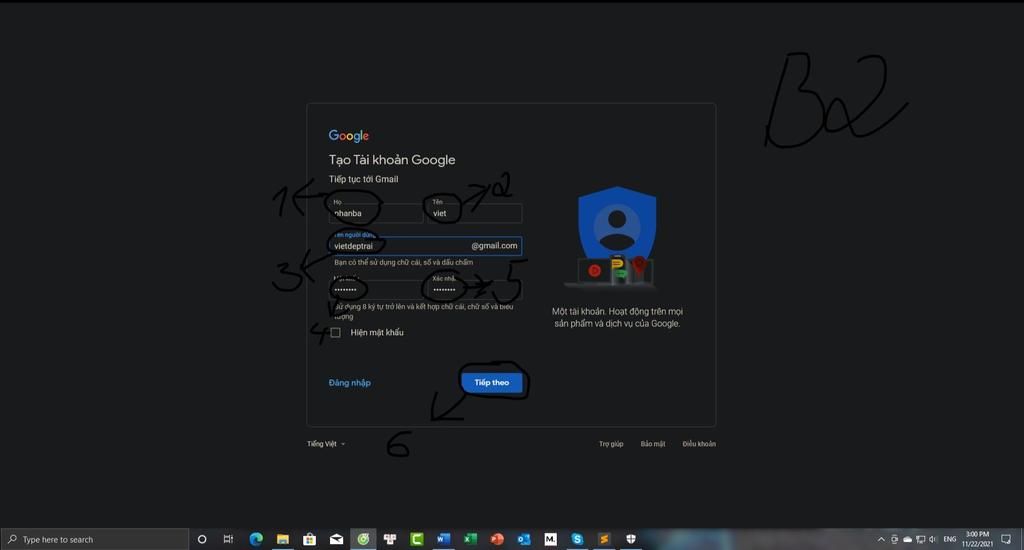This screenshot has height=550, width=1024.
Task: Toggle the Hiện mật khẩu checkbox
Action: [336, 332]
